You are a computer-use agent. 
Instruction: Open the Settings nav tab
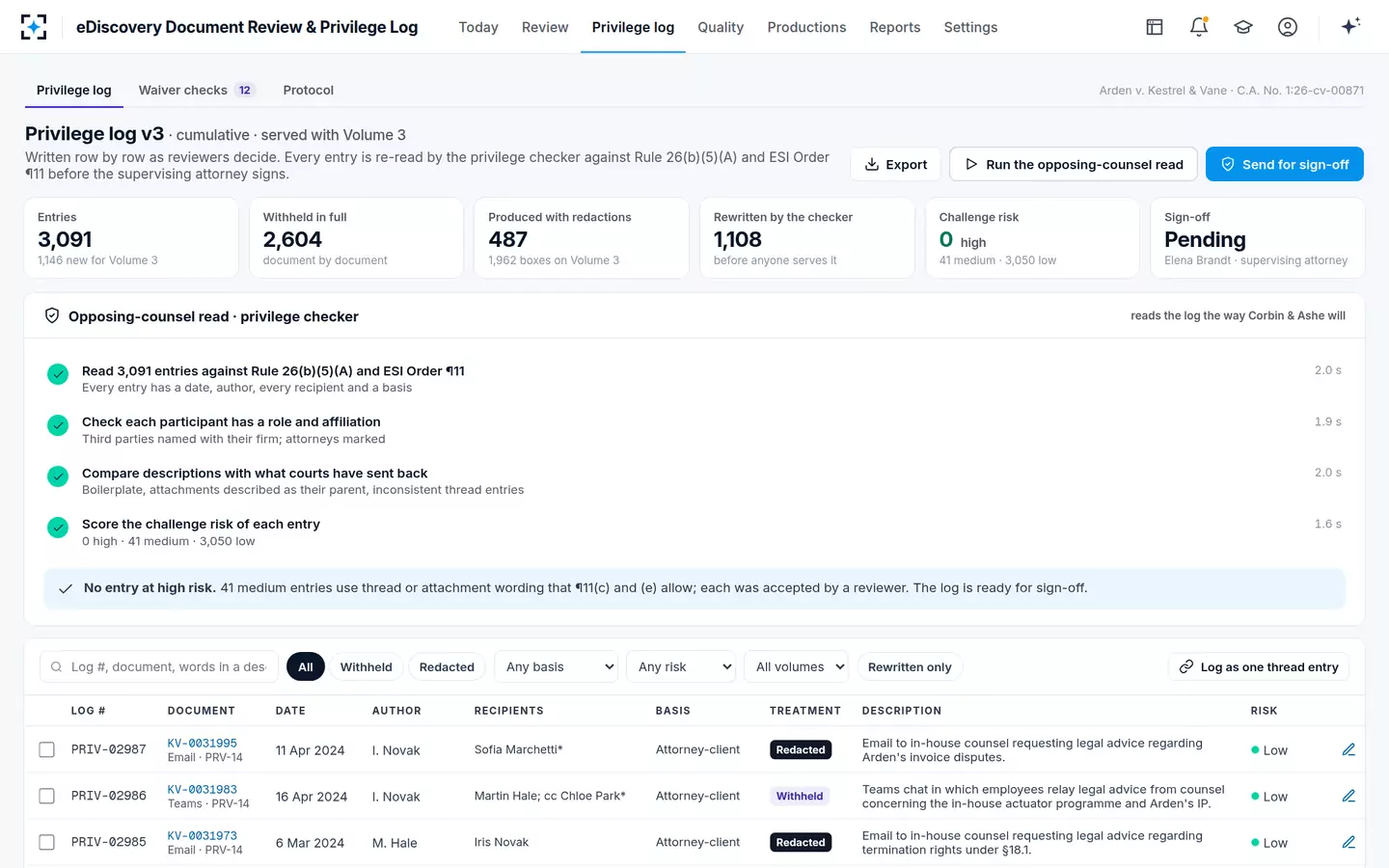tap(970, 27)
